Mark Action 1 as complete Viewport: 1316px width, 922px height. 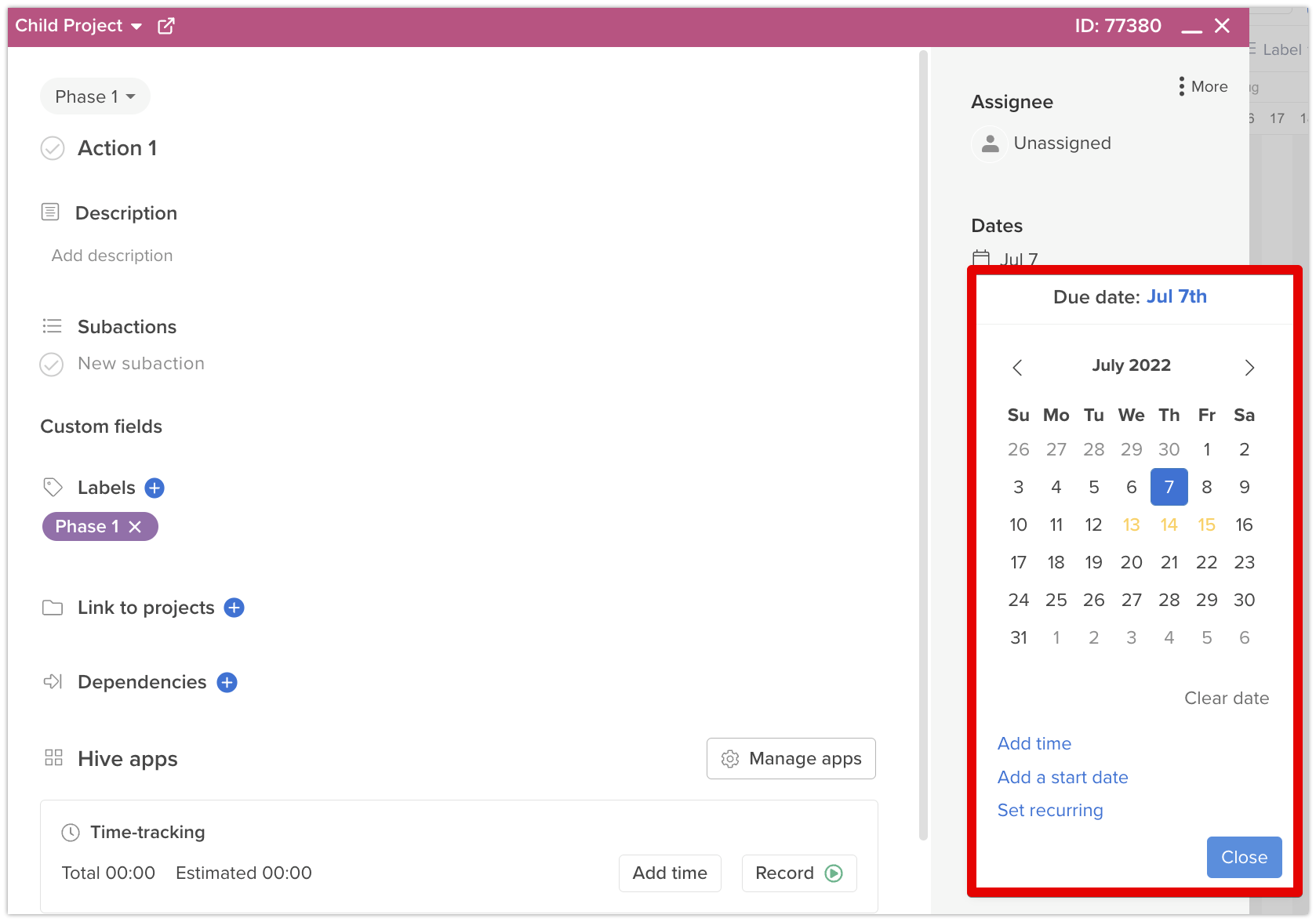[53, 148]
